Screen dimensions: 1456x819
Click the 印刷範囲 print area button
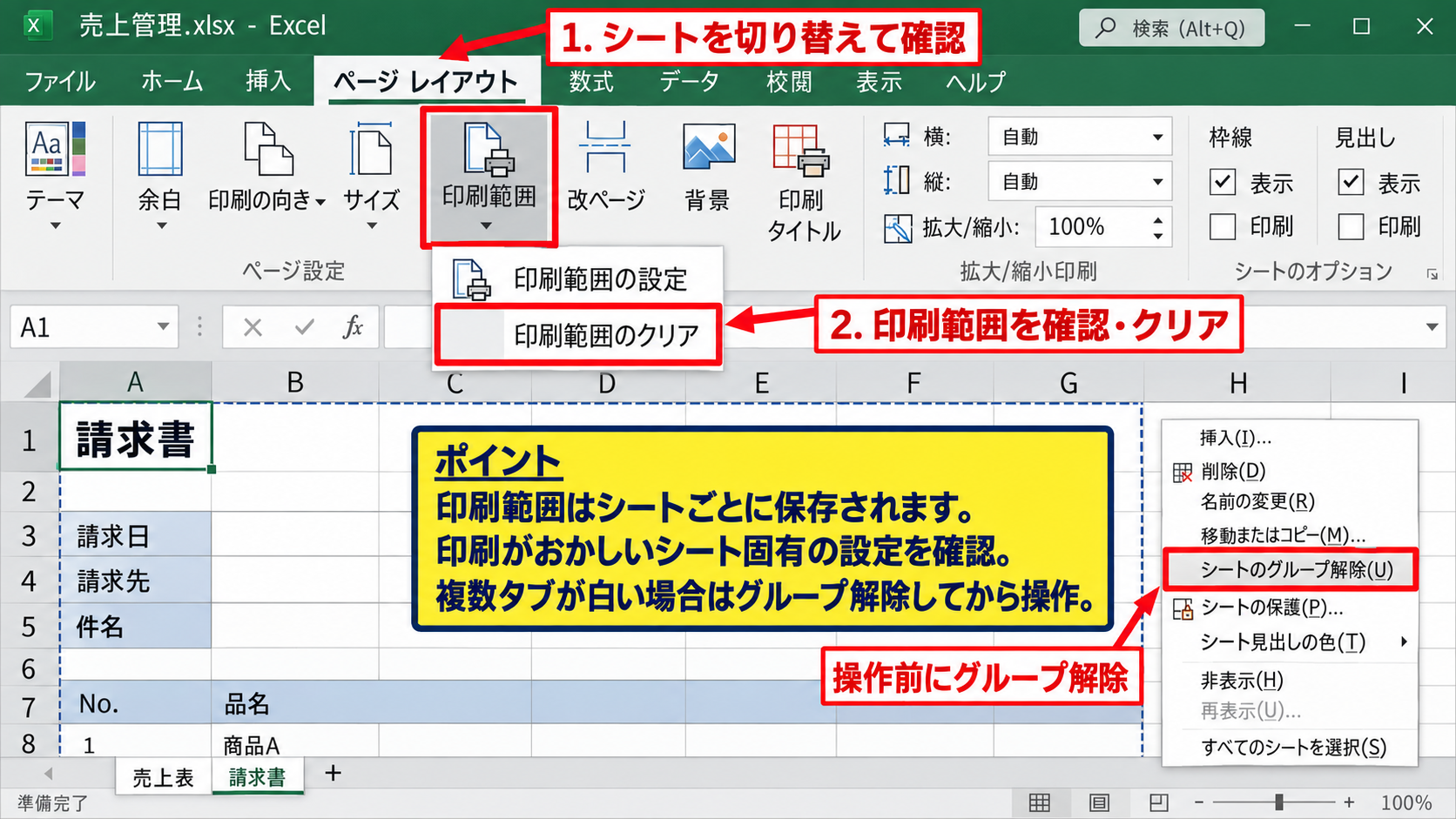(x=489, y=177)
